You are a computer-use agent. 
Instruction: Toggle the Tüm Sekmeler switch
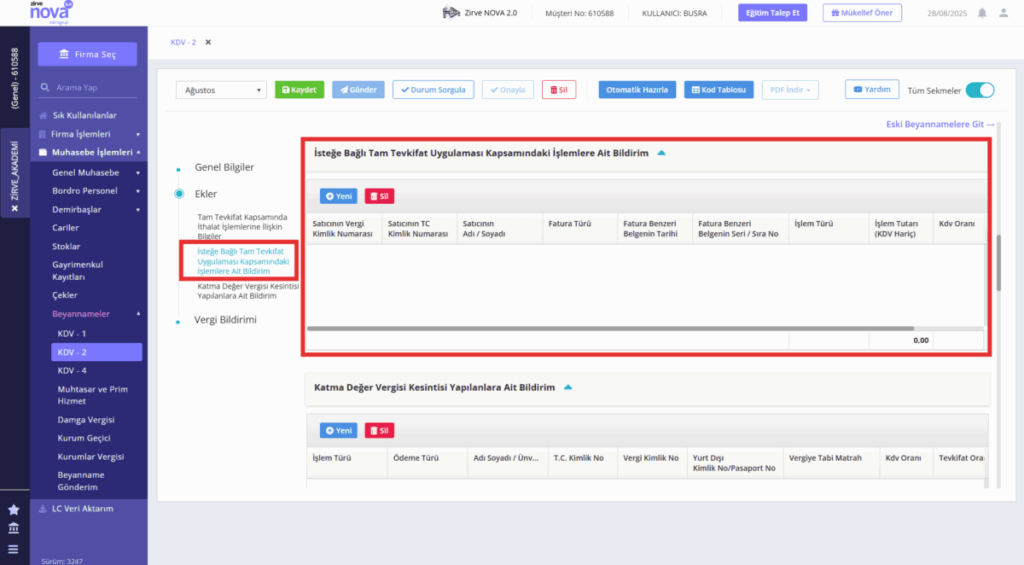(980, 90)
